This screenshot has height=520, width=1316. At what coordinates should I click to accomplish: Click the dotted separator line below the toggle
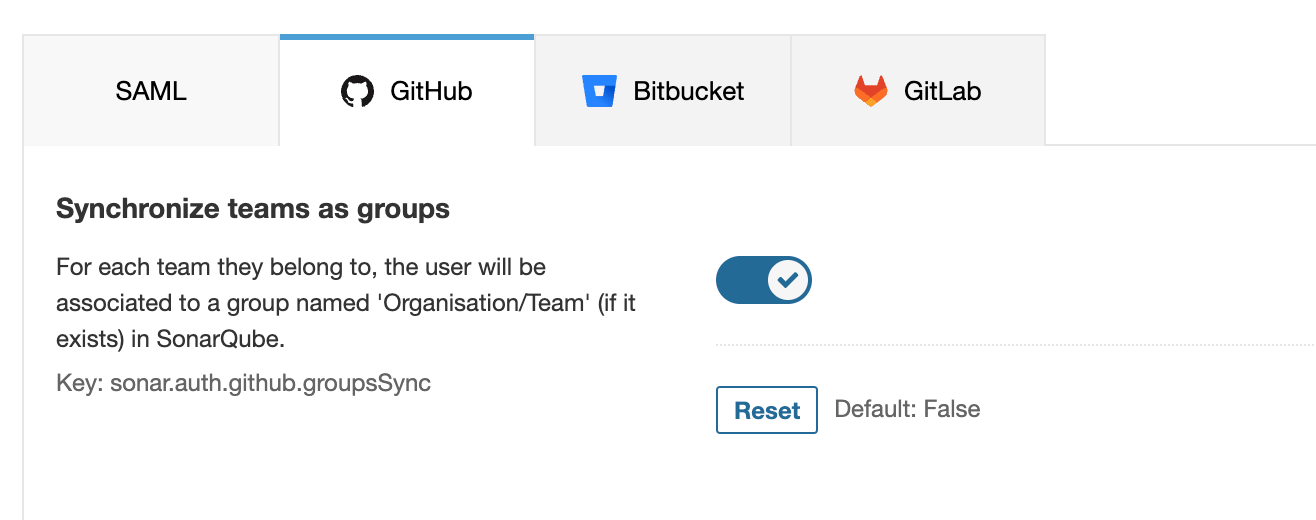[1000, 345]
